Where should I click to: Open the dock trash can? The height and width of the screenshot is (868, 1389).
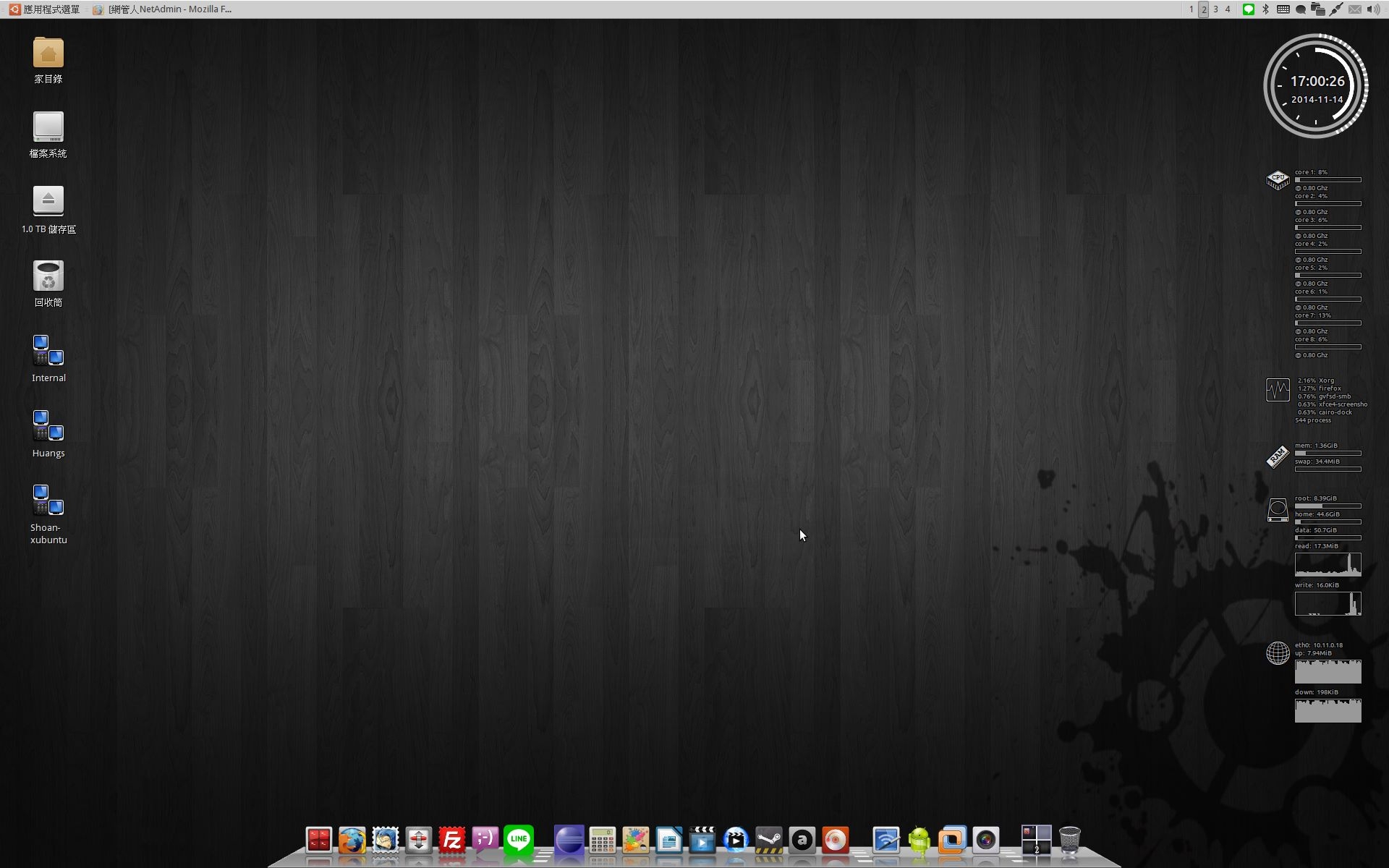[x=1069, y=841]
